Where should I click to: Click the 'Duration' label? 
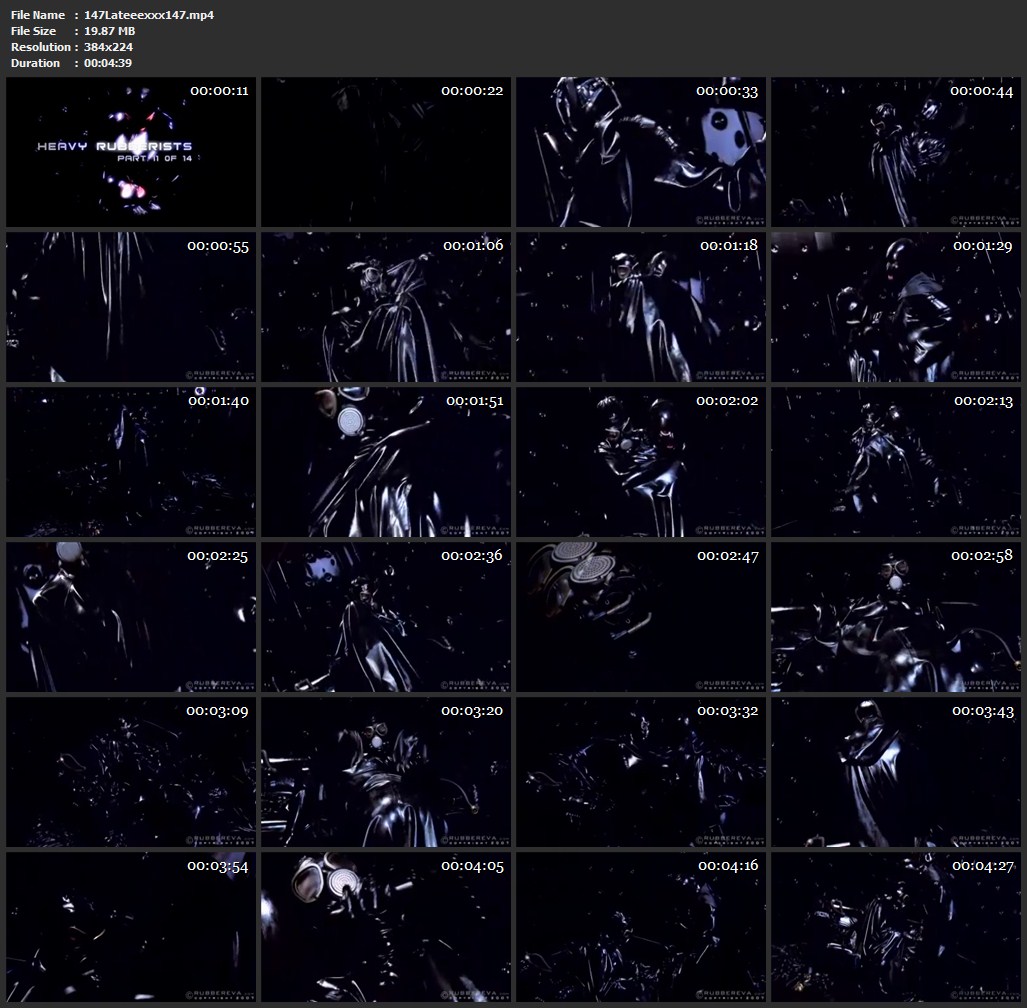click(35, 63)
